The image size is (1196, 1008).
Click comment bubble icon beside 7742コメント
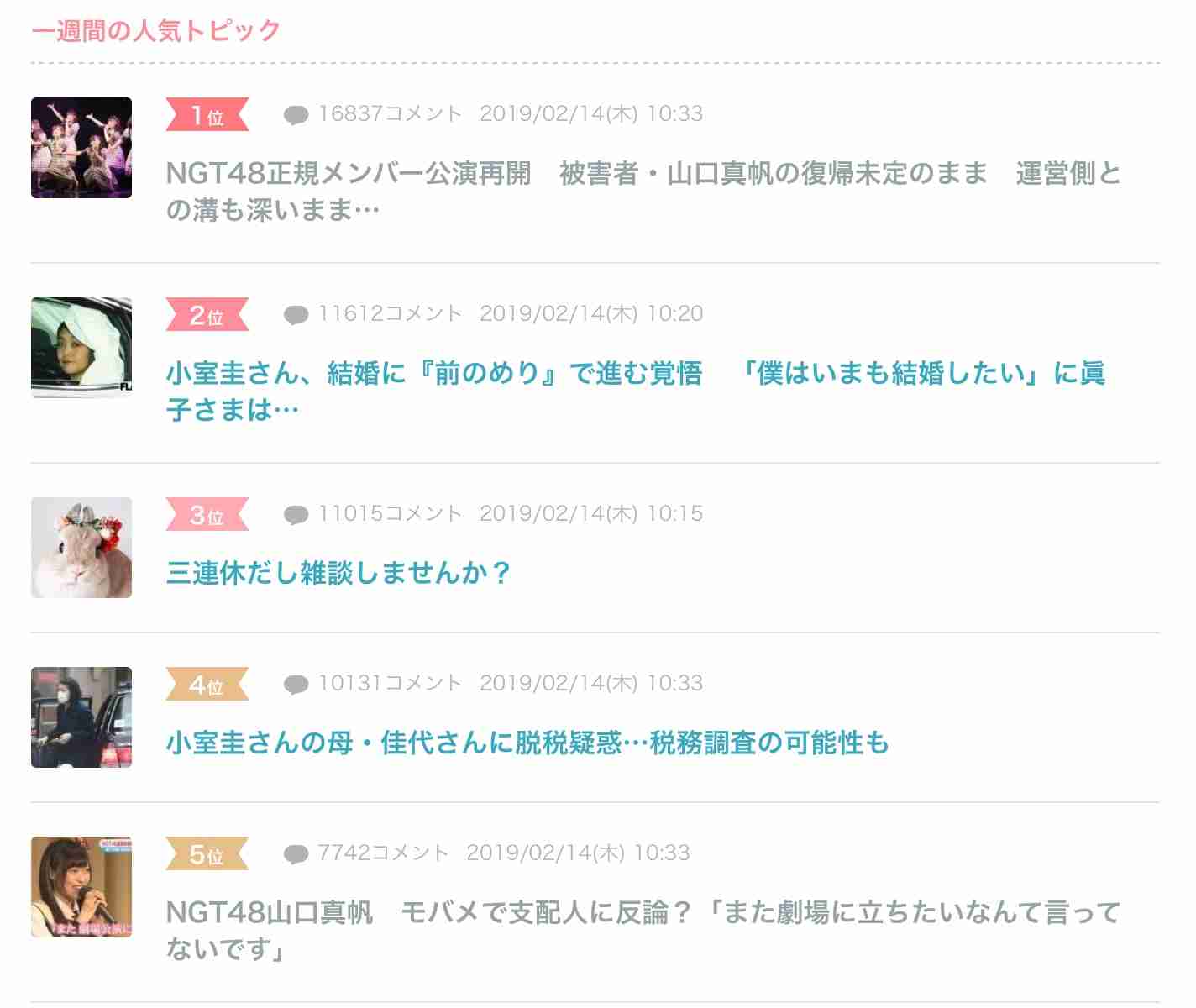[296, 854]
